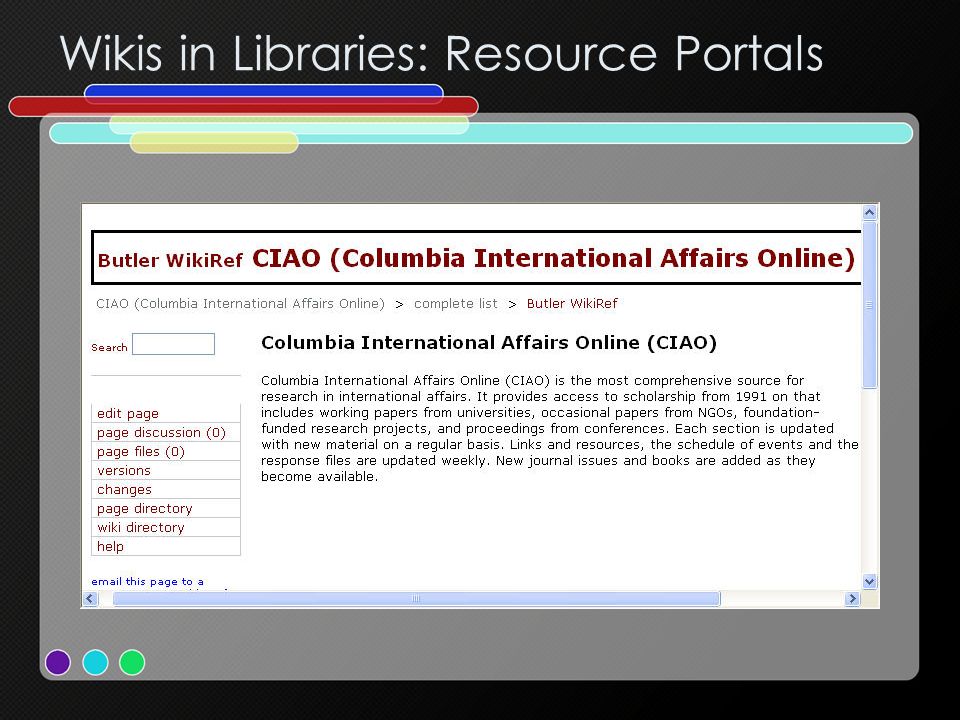
Task: Open the page directory link
Action: tap(144, 509)
